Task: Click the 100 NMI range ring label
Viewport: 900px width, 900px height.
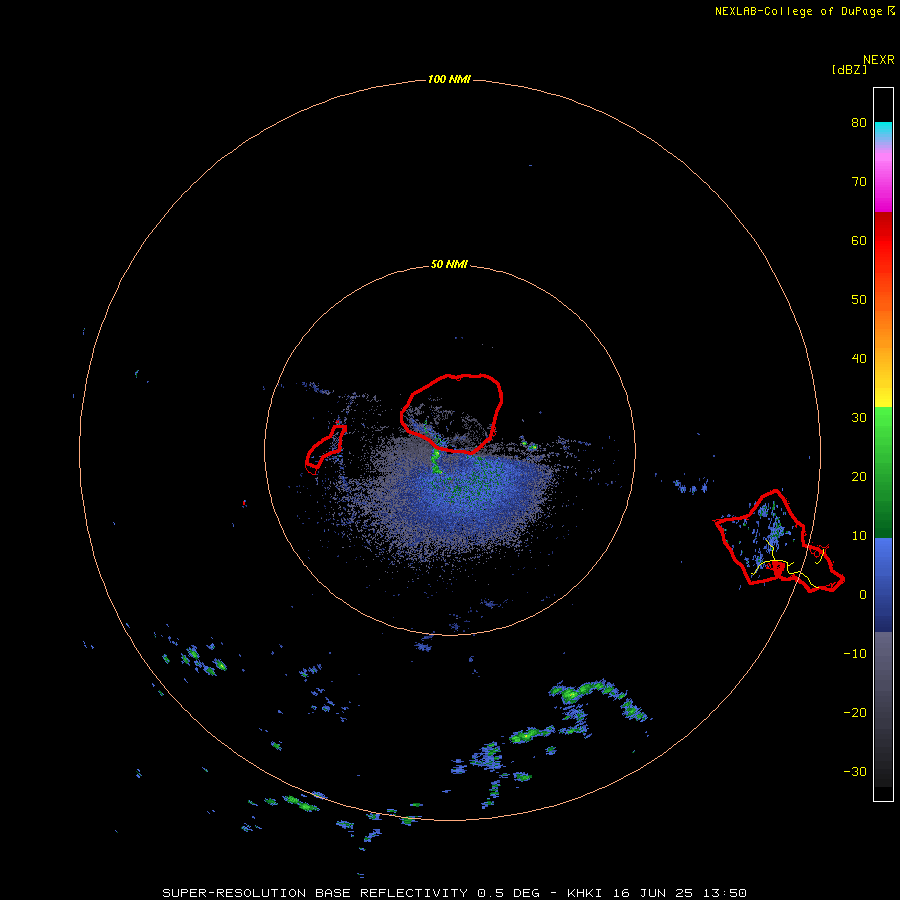Action: (x=449, y=79)
